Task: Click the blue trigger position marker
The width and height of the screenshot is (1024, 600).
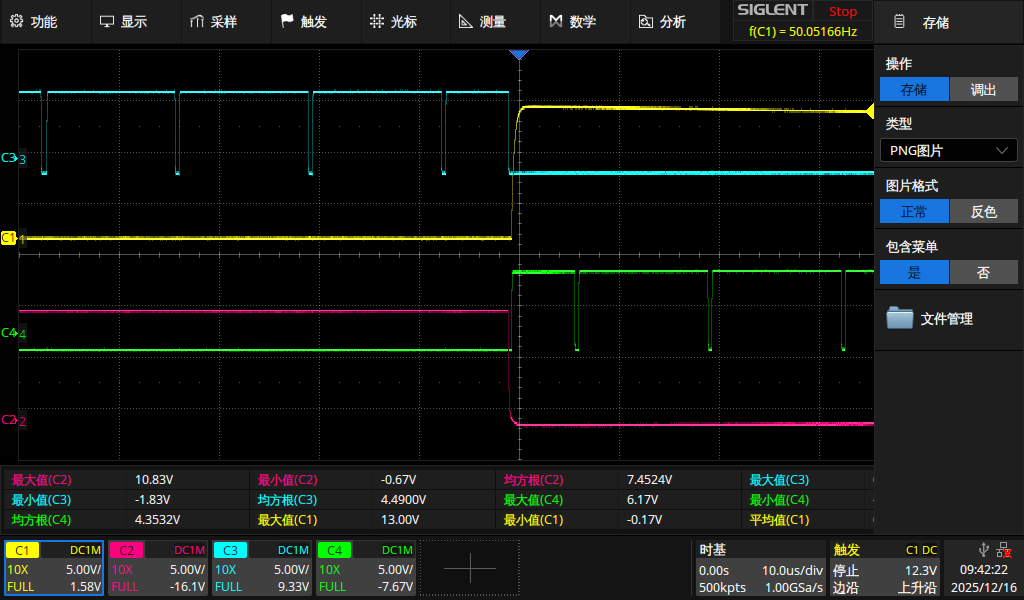Action: (518, 55)
